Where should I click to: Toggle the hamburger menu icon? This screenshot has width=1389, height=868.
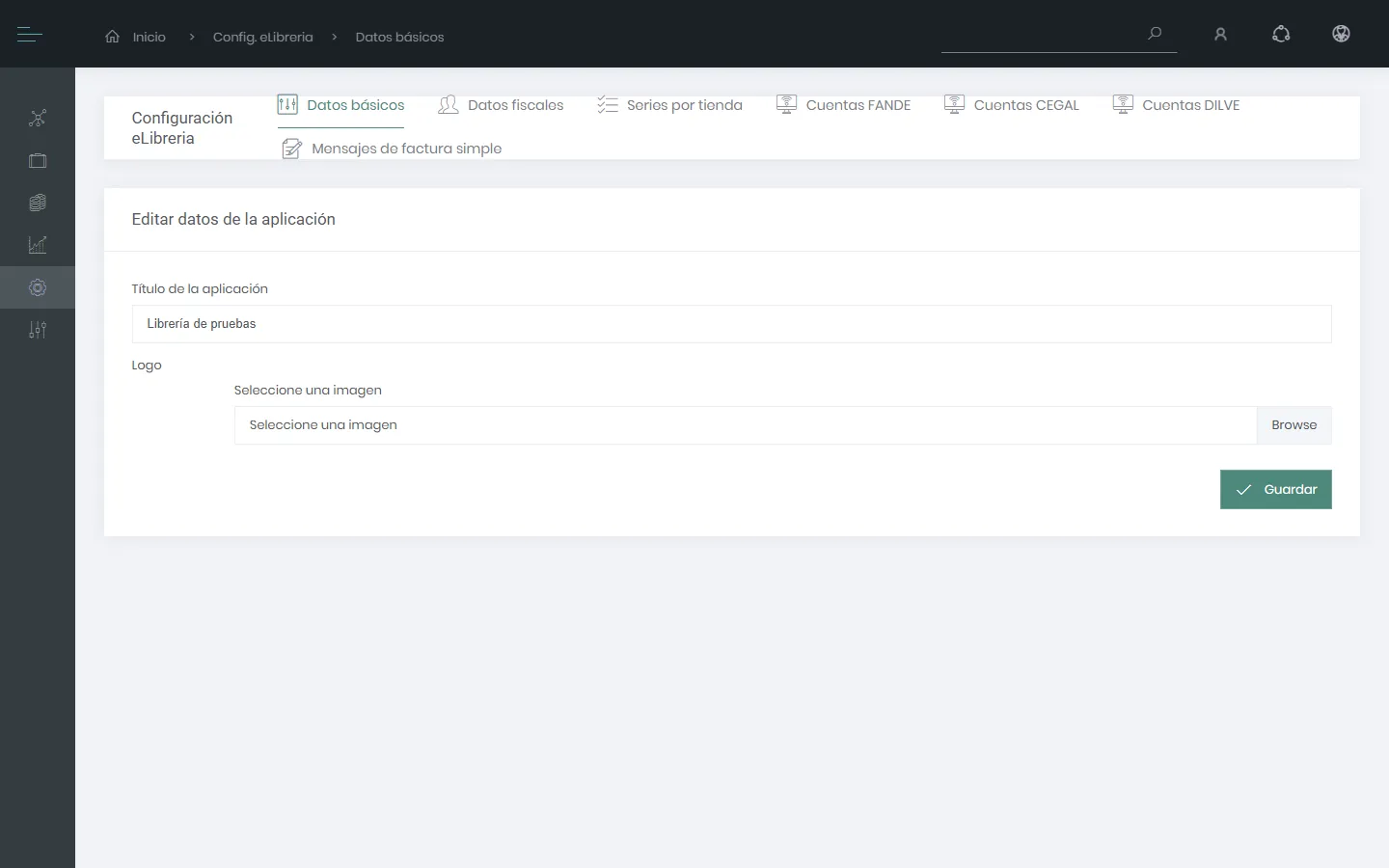29,35
